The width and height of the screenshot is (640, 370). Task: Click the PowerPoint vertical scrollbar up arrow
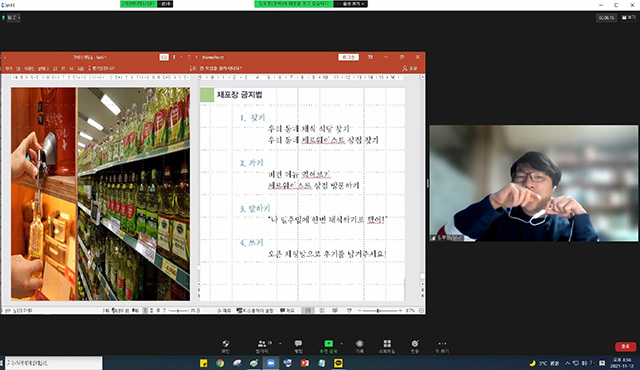[x=422, y=77]
